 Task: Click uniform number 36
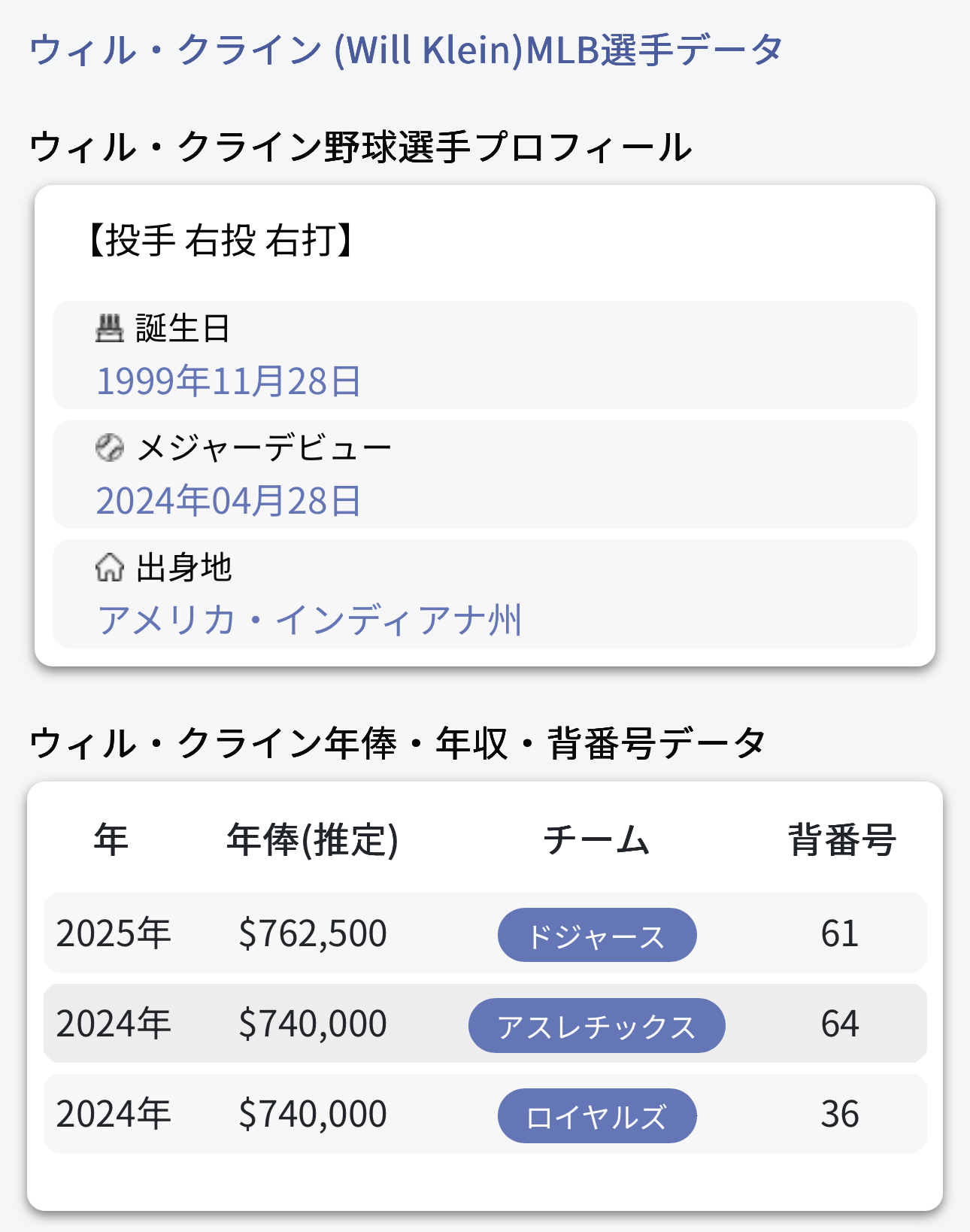coord(840,1114)
